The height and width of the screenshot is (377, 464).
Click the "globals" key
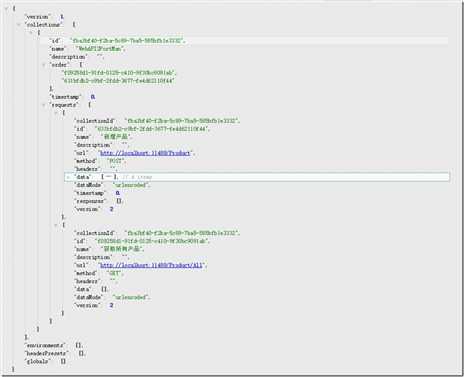coord(38,361)
